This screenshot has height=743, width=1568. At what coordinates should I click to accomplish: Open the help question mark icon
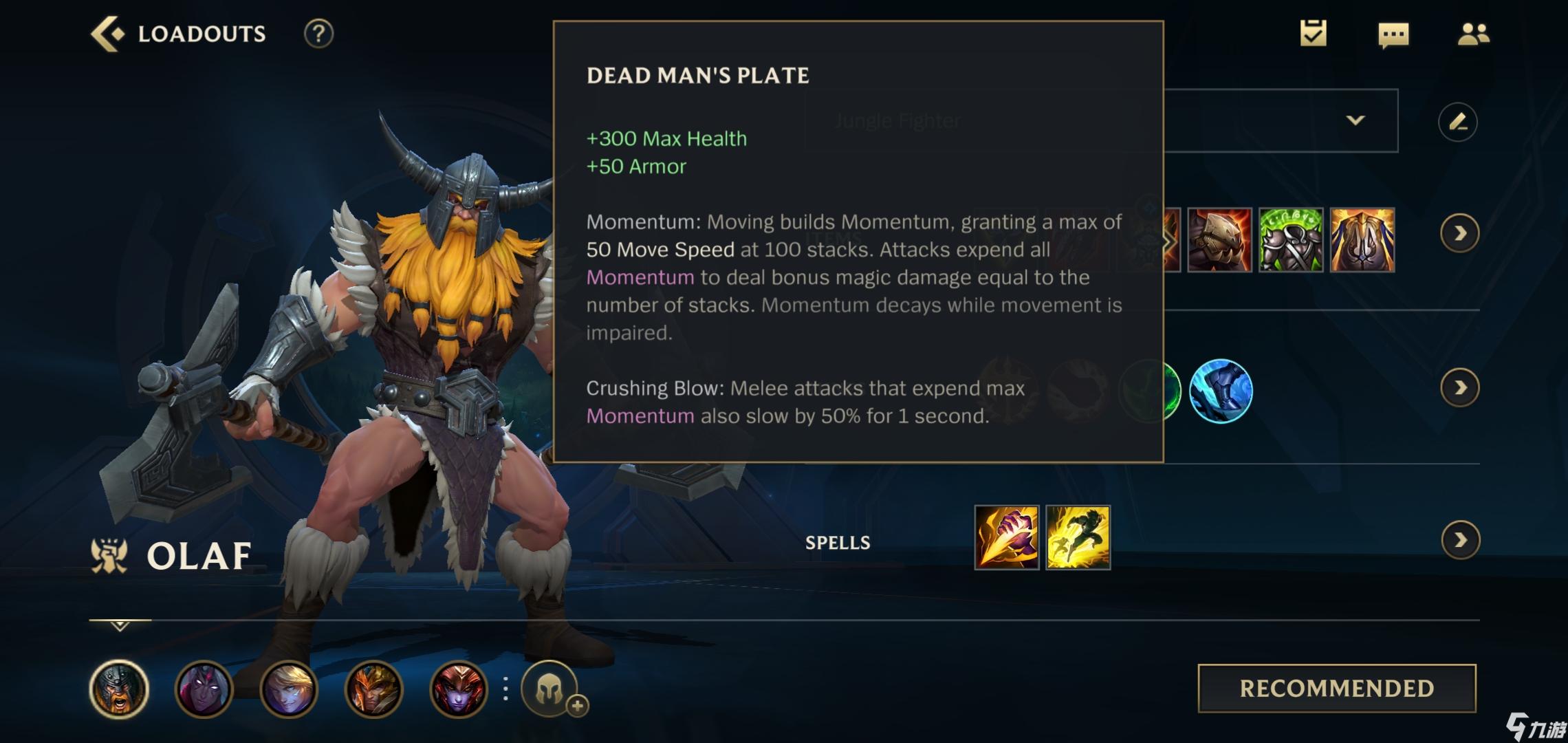[x=318, y=34]
